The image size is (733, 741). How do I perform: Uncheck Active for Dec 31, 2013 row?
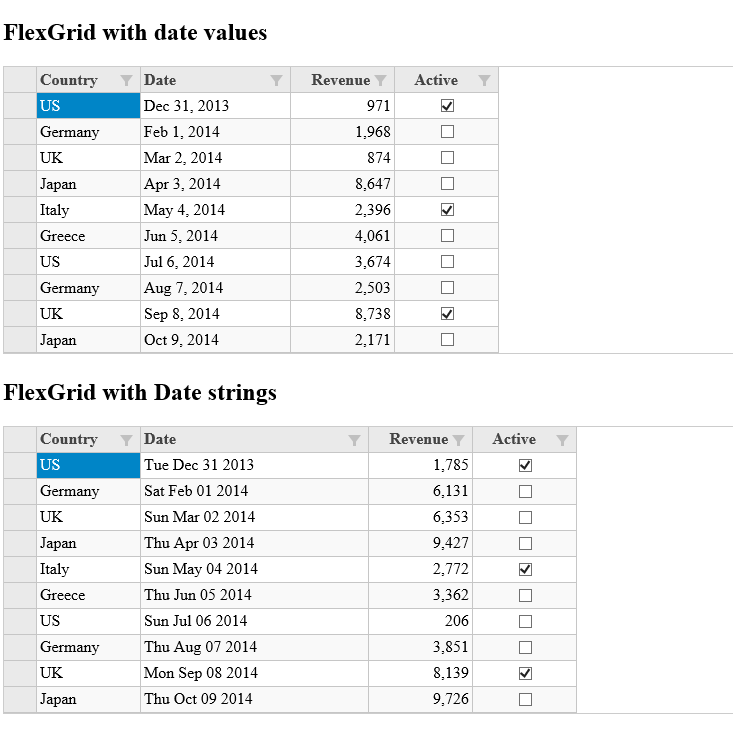tap(447, 106)
